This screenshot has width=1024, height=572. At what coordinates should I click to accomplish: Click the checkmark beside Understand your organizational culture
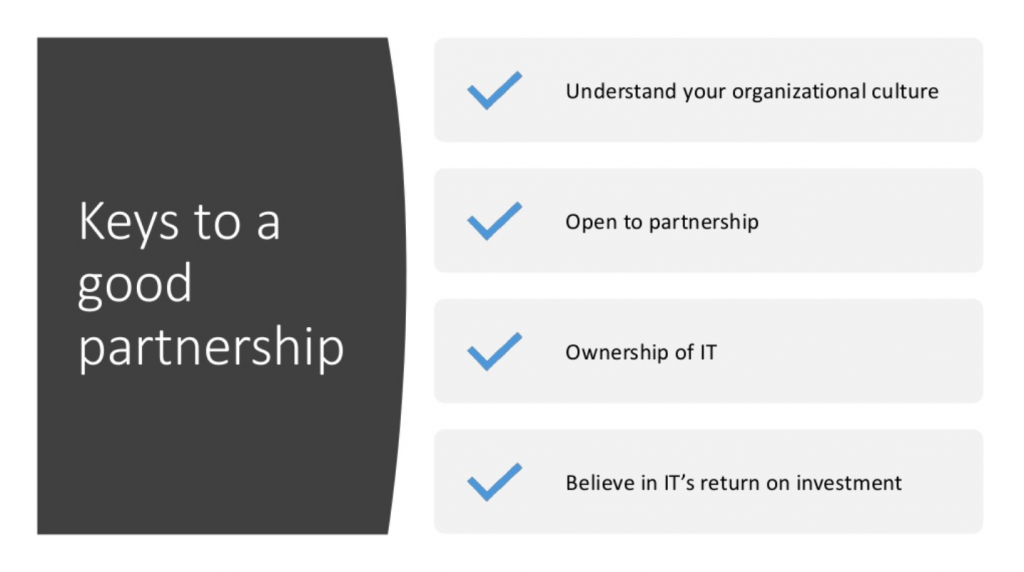click(x=494, y=90)
